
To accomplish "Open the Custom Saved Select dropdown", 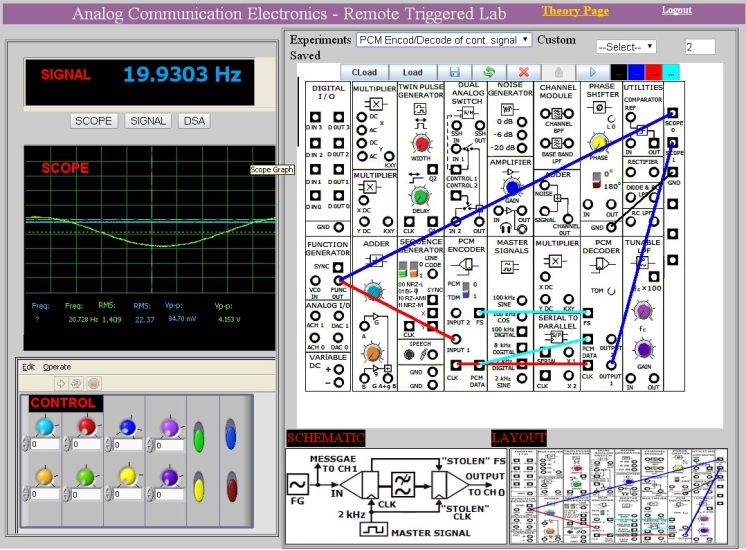I will pyautogui.click(x=625, y=46).
